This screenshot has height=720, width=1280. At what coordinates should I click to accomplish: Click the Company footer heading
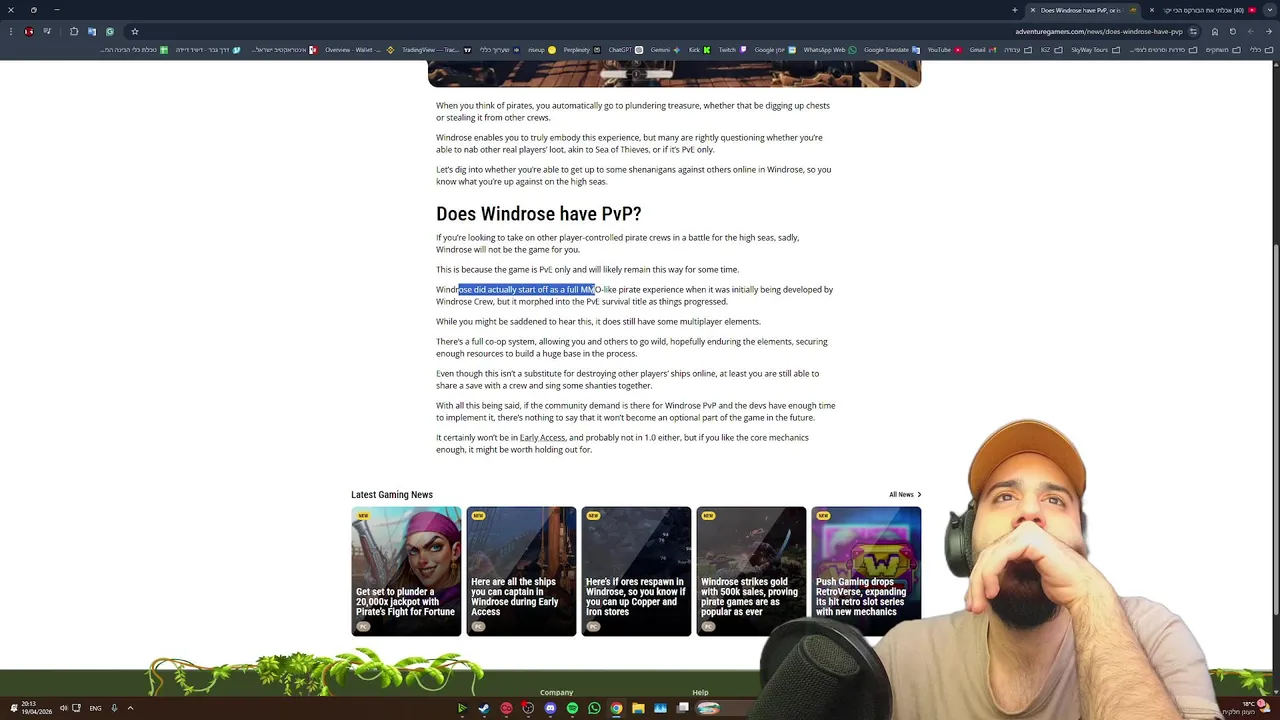point(556,692)
